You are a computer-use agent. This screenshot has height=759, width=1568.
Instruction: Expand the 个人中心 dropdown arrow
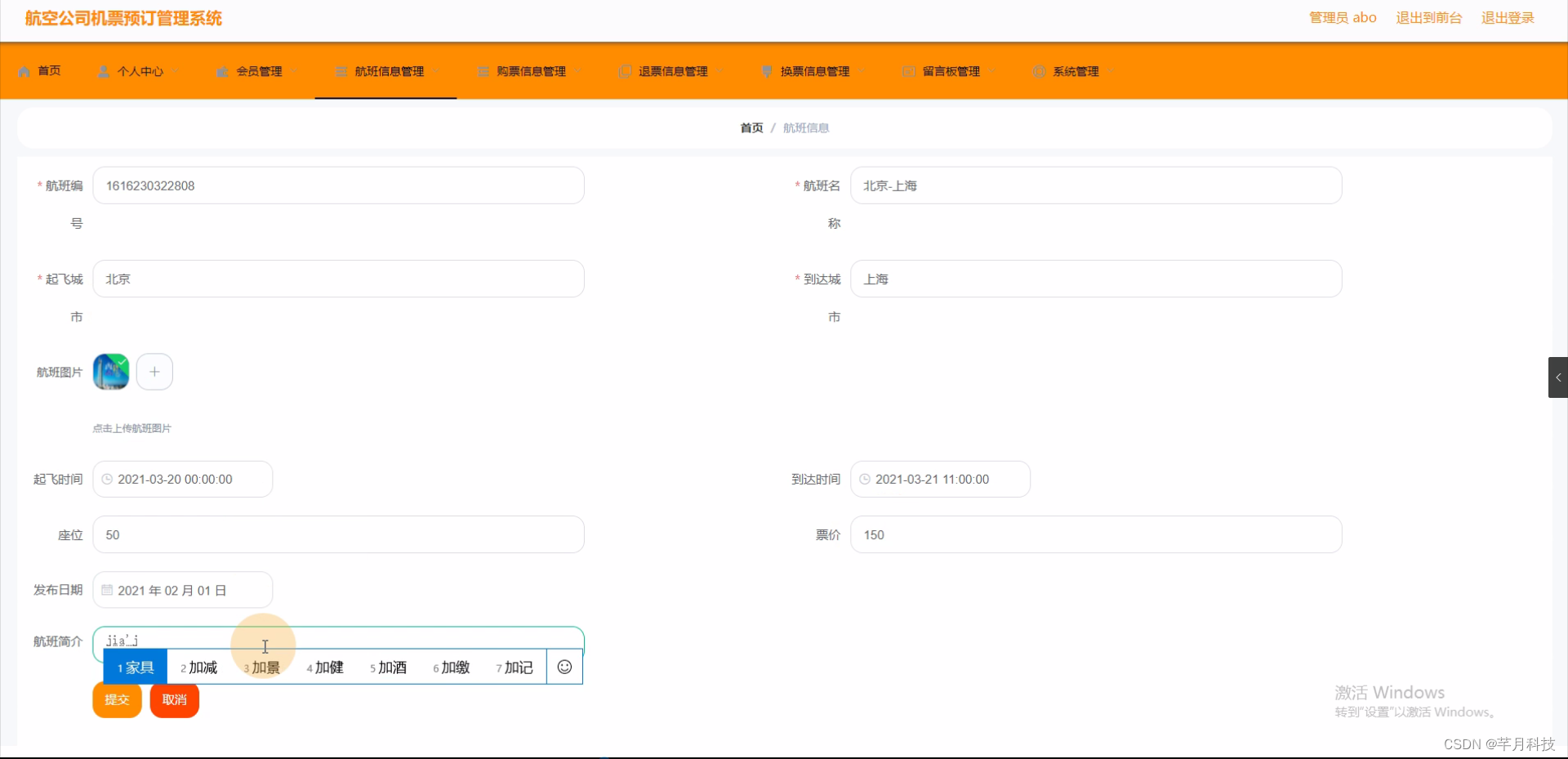click(176, 71)
